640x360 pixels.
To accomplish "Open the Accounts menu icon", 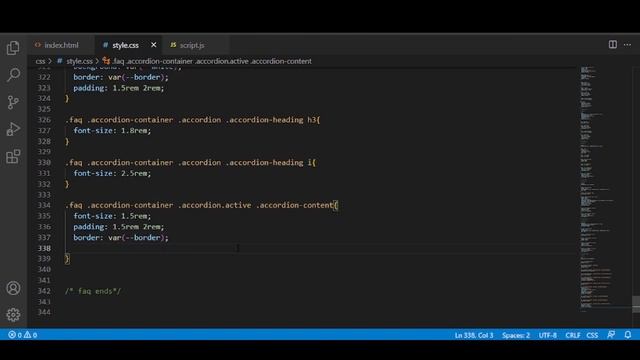I will tap(13, 288).
